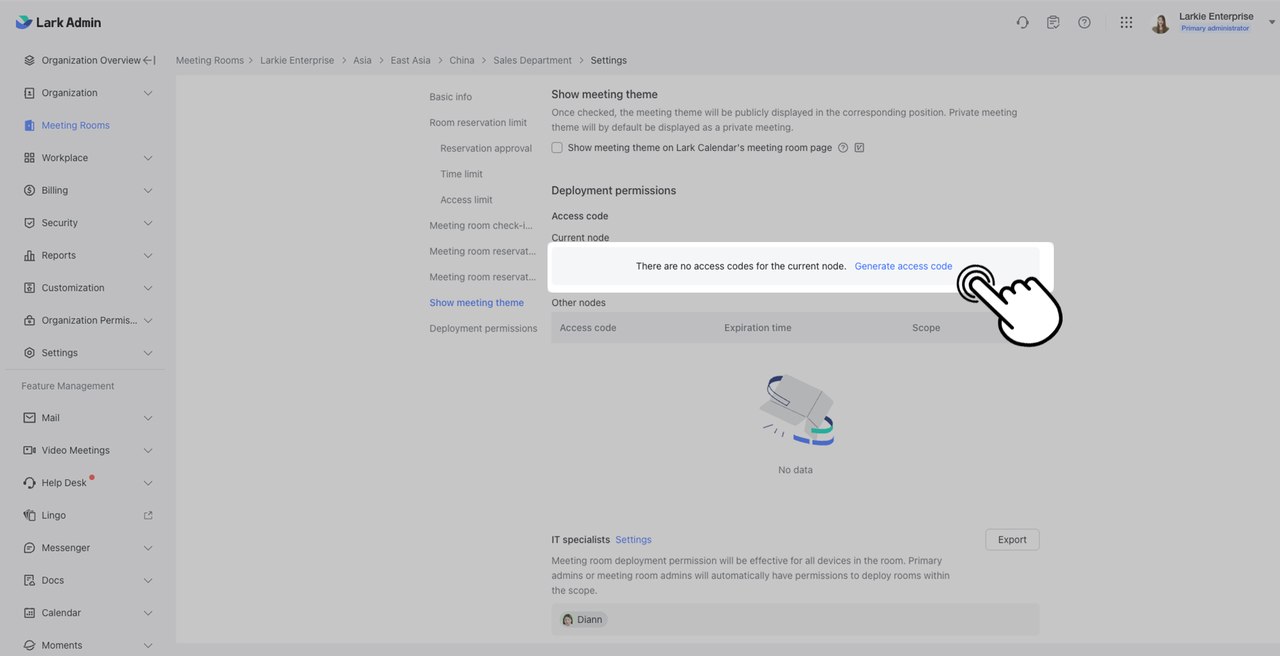Open the app launcher grid icon
Screen dimensions: 1280x656
click(1126, 22)
